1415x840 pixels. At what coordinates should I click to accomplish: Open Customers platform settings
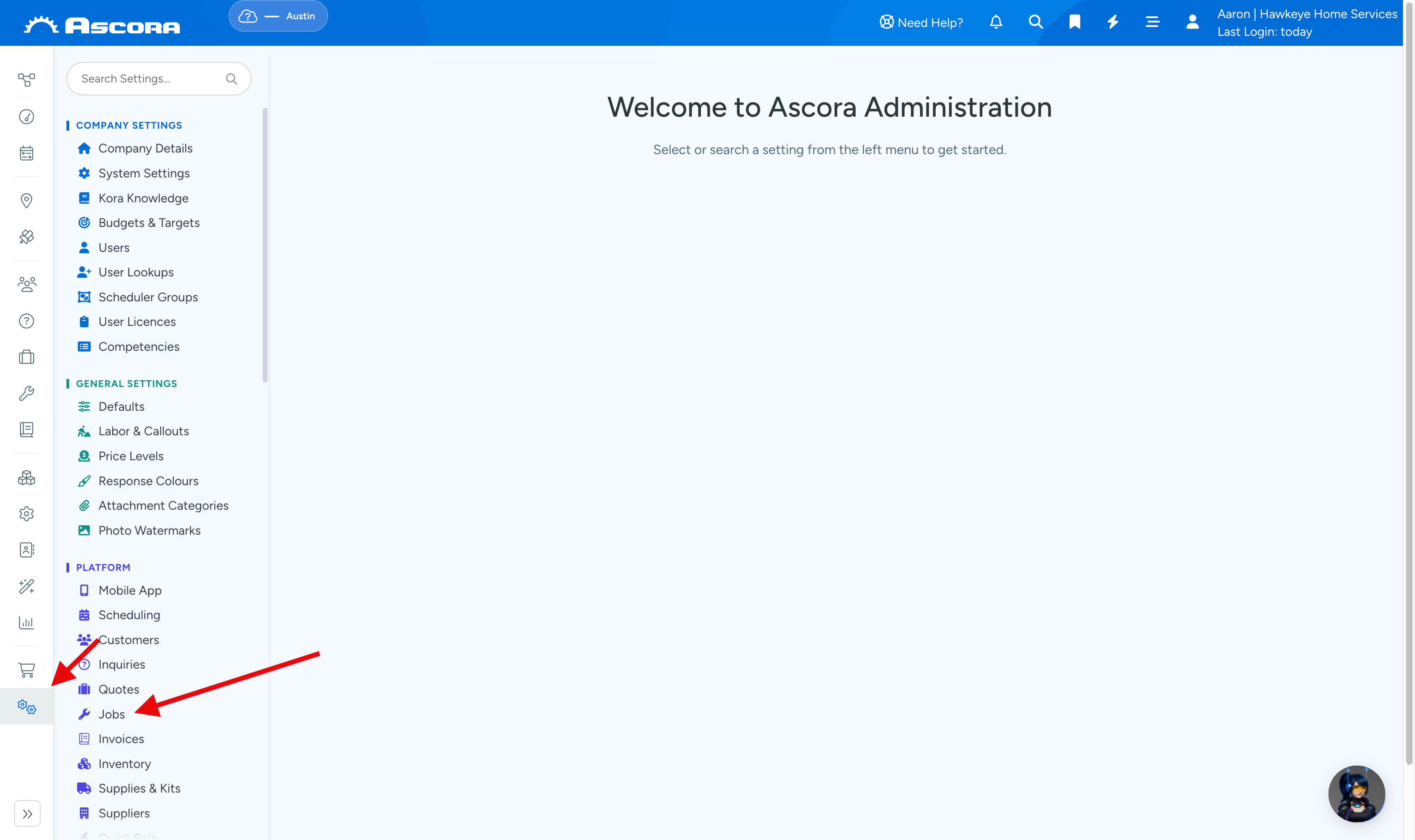(128, 640)
